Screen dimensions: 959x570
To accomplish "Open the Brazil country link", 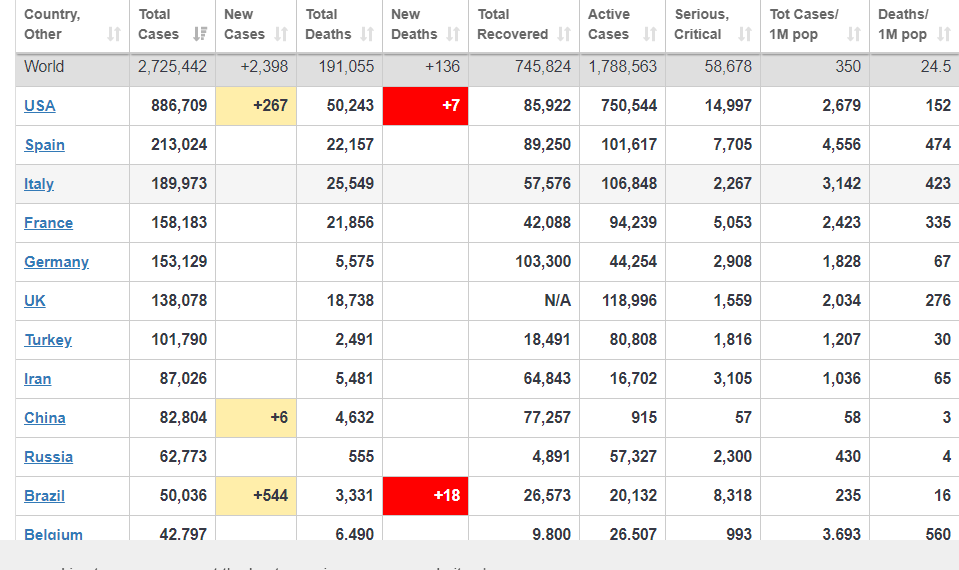I will point(44,496).
